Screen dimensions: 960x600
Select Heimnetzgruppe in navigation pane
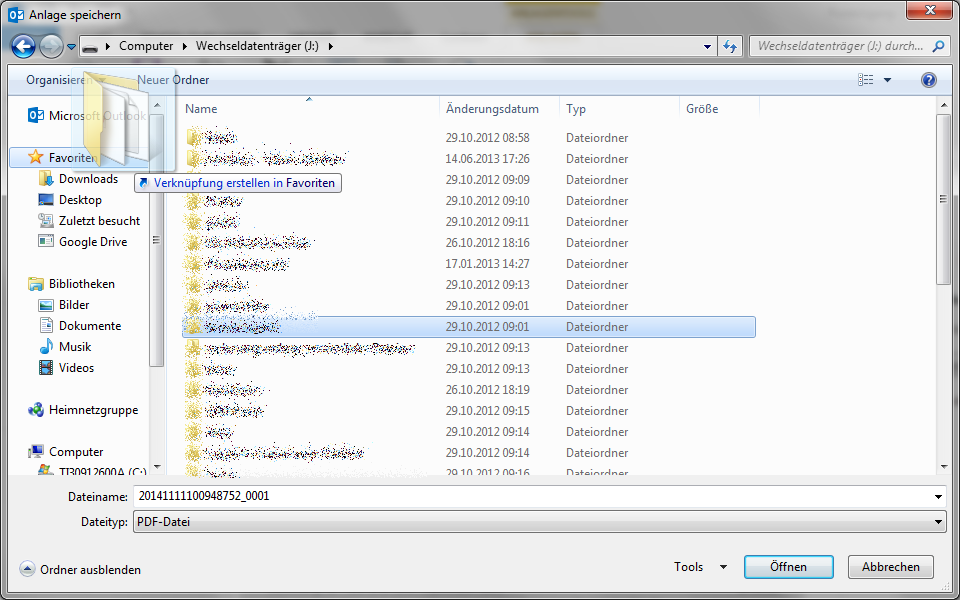pyautogui.click(x=93, y=410)
